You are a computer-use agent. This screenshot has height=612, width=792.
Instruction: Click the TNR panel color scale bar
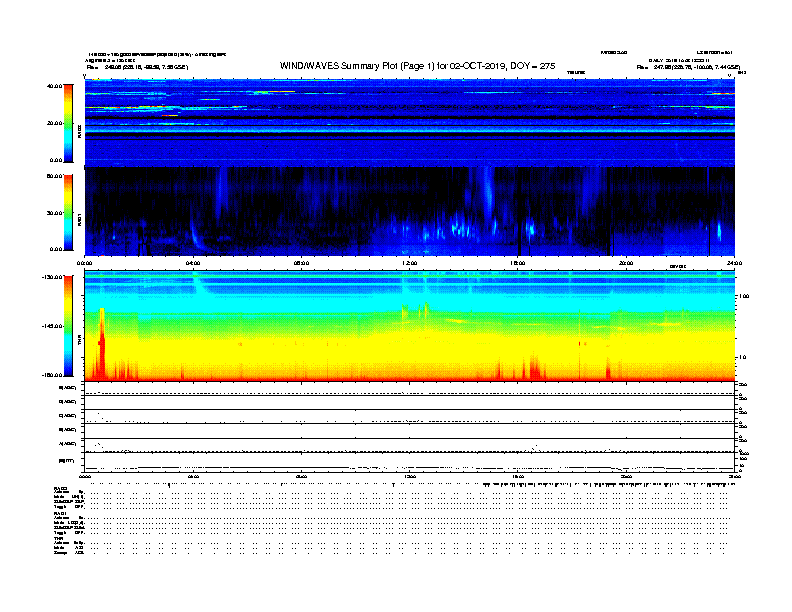[x=68, y=326]
